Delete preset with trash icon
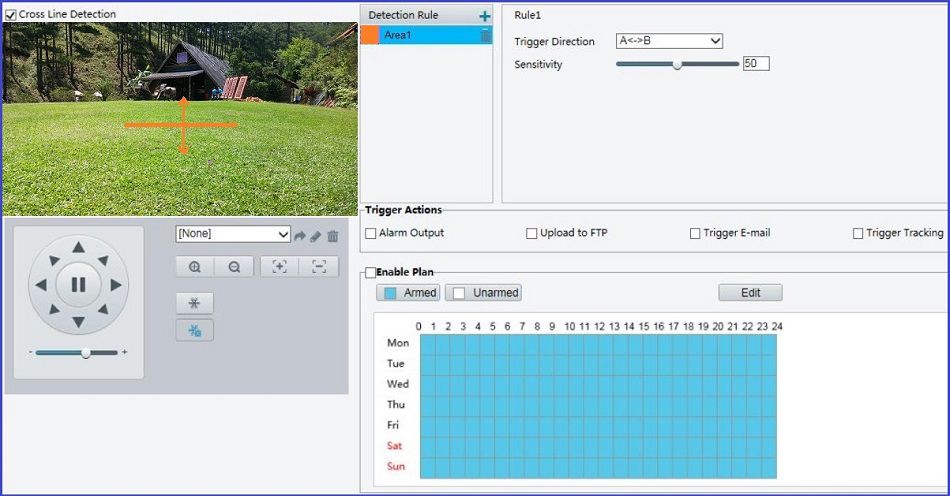Screen dimensions: 950x496 (x=333, y=236)
